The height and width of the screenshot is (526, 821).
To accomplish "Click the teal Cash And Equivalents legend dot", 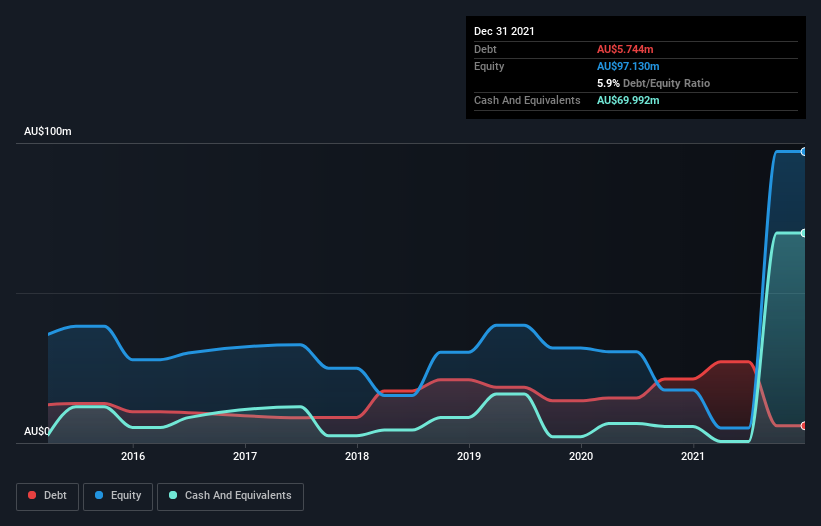I will [x=173, y=495].
